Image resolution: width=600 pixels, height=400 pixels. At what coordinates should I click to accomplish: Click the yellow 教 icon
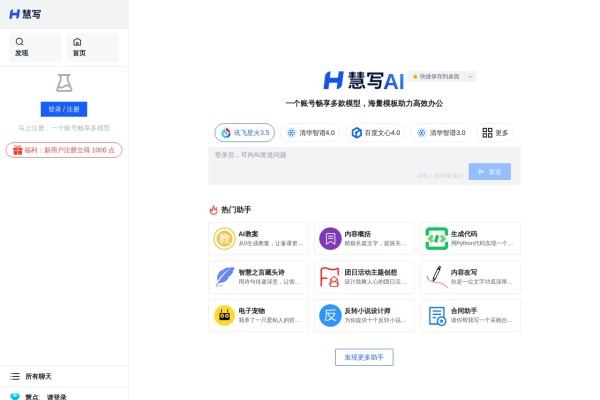224,238
